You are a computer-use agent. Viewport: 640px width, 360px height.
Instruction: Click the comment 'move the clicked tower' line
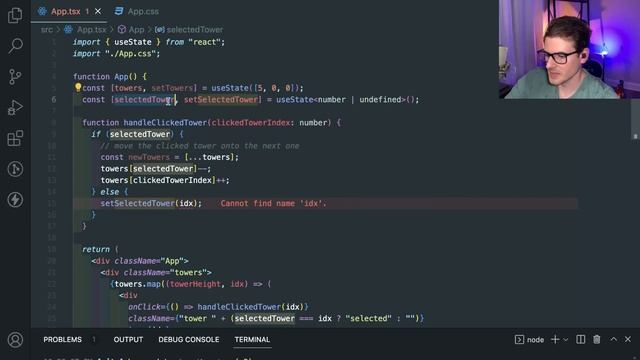(200, 146)
